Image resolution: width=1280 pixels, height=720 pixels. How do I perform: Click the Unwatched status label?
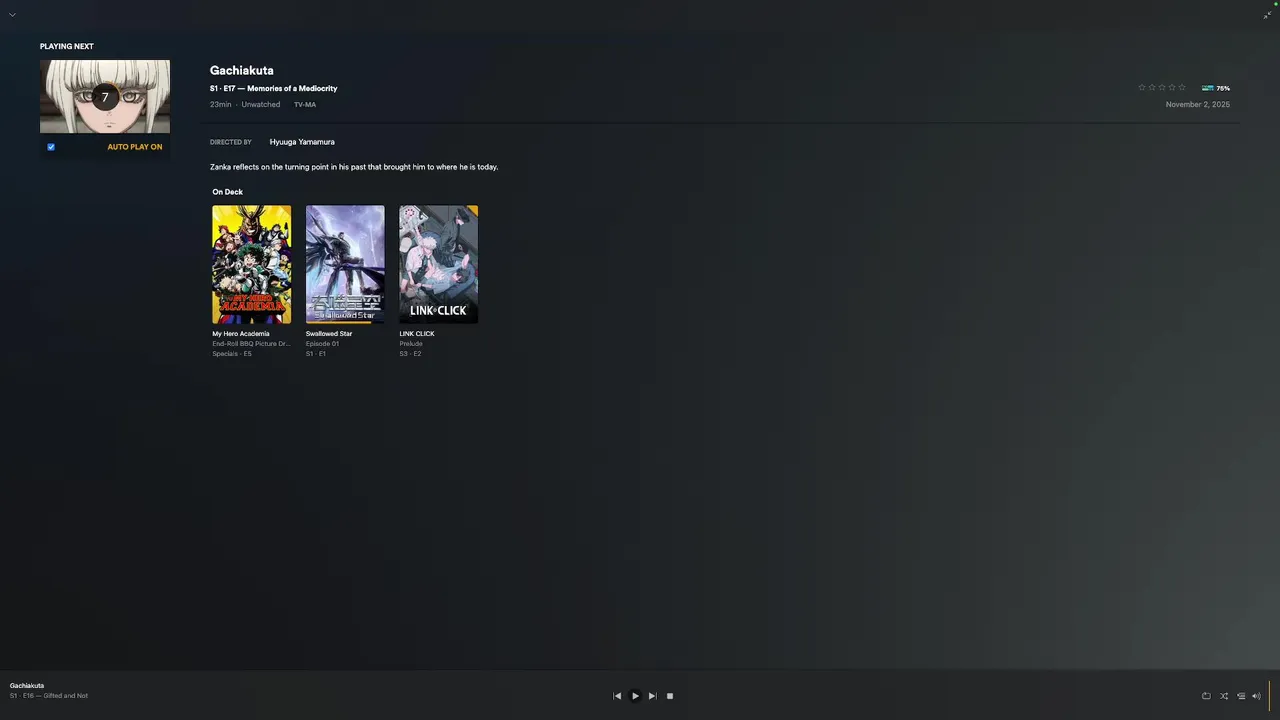[261, 105]
